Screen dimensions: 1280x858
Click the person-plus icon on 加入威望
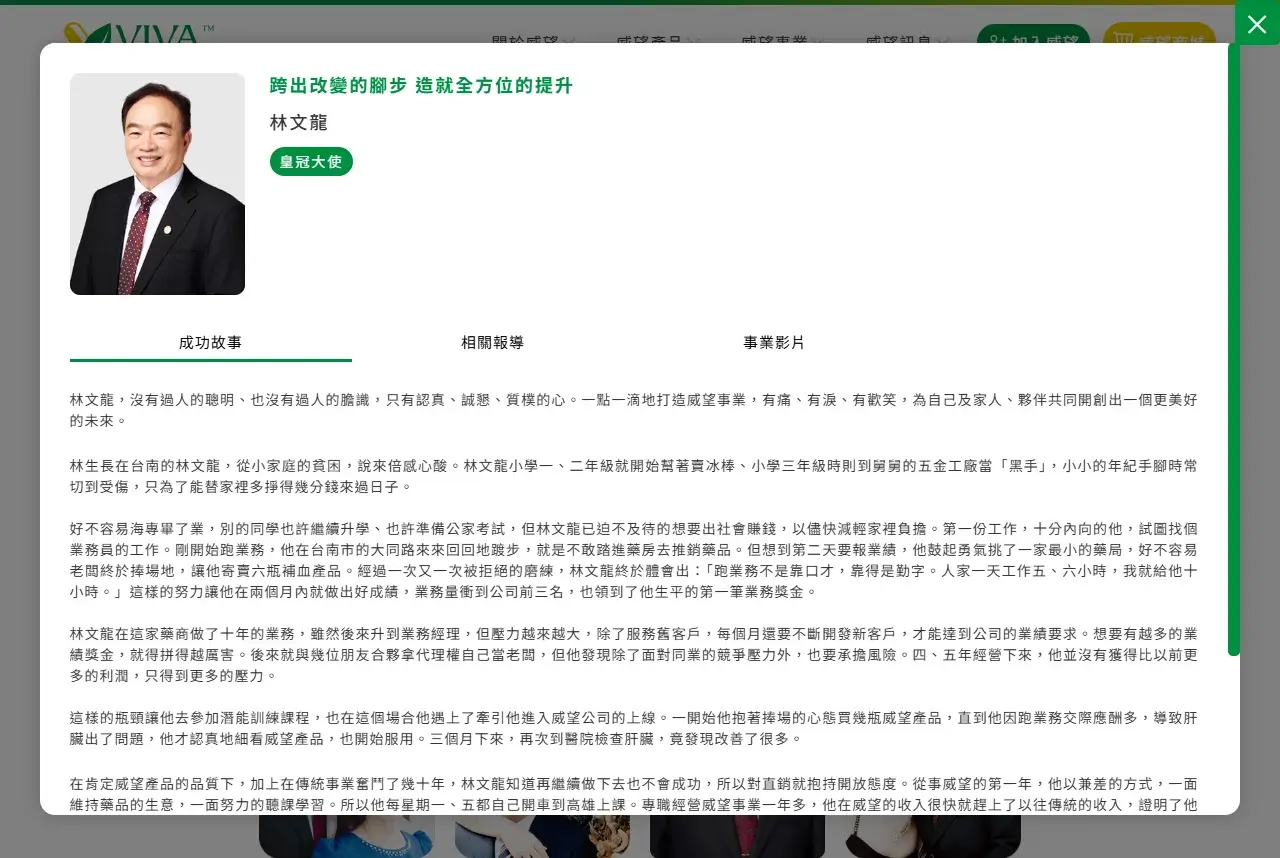[x=997, y=41]
